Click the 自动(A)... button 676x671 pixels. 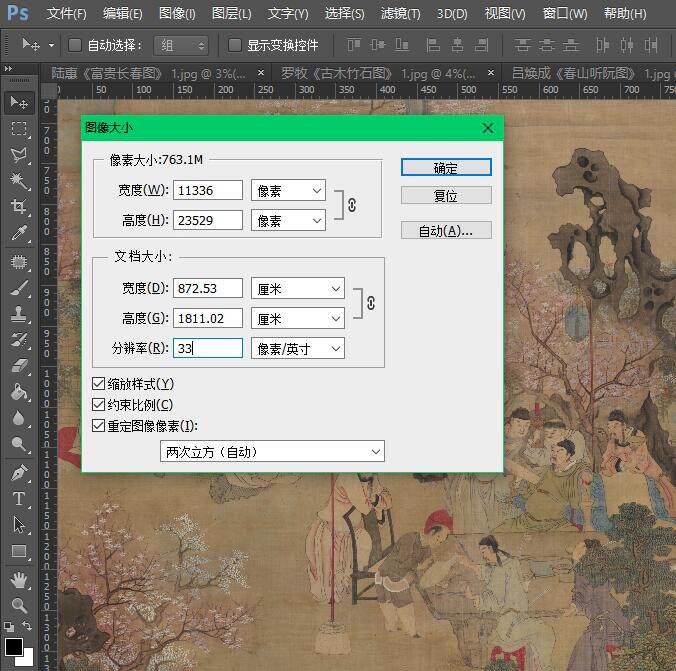(x=446, y=231)
